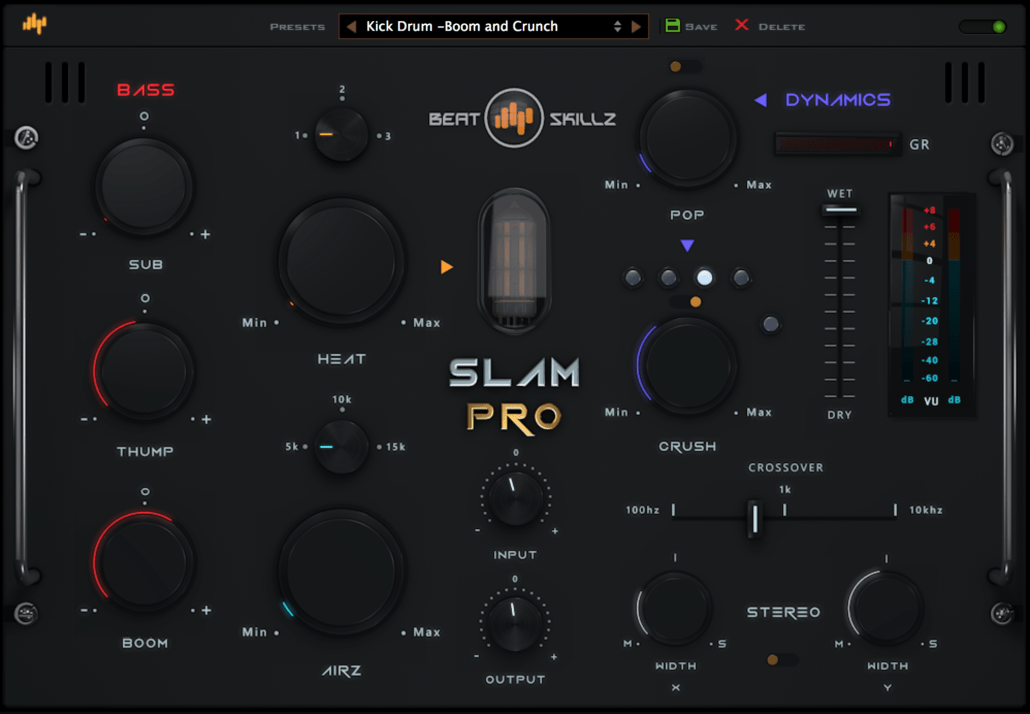Click the WET label above the fader
Viewport: 1030px width, 714px height.
tap(840, 193)
